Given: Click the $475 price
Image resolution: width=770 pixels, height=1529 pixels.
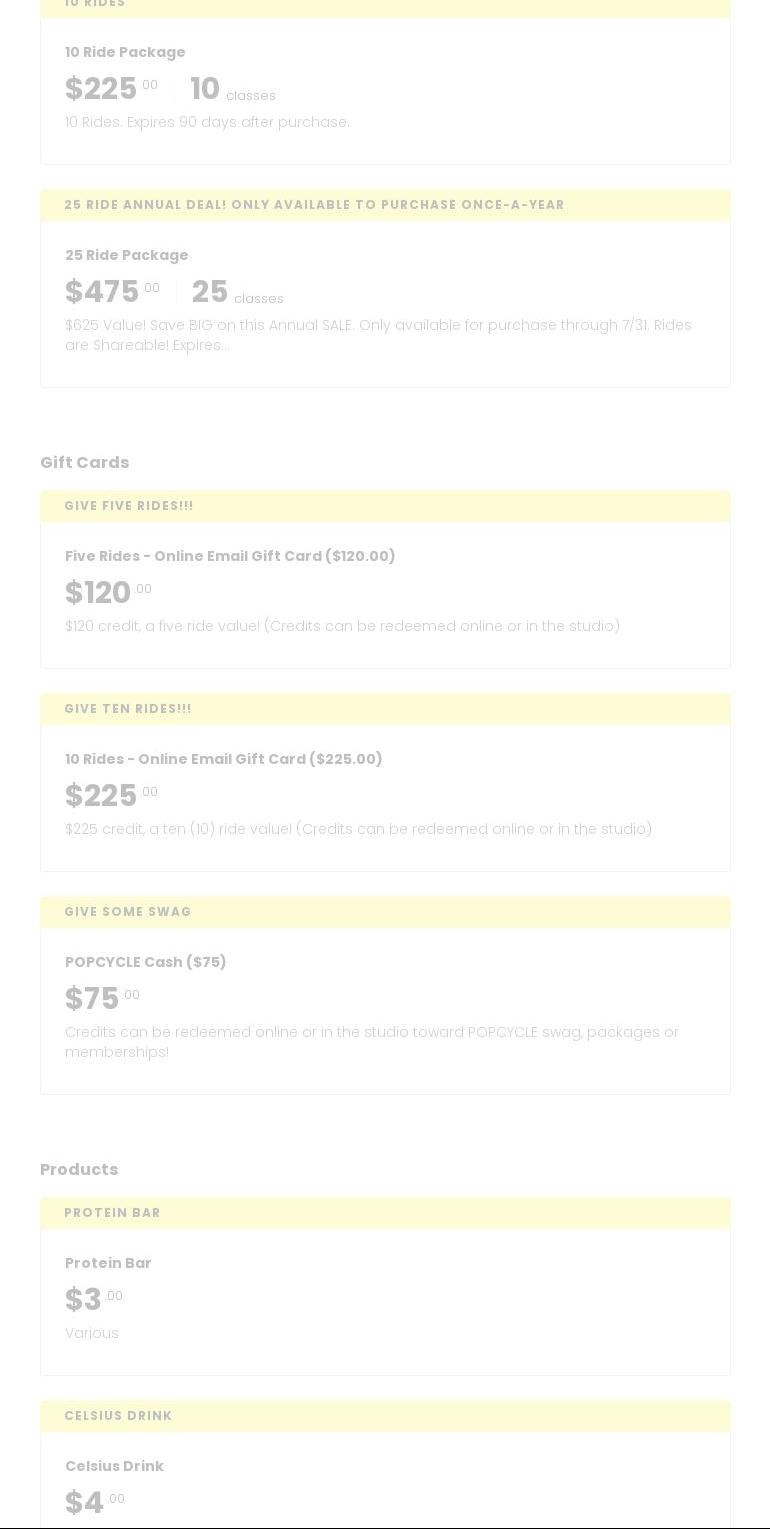Looking at the screenshot, I should (103, 292).
